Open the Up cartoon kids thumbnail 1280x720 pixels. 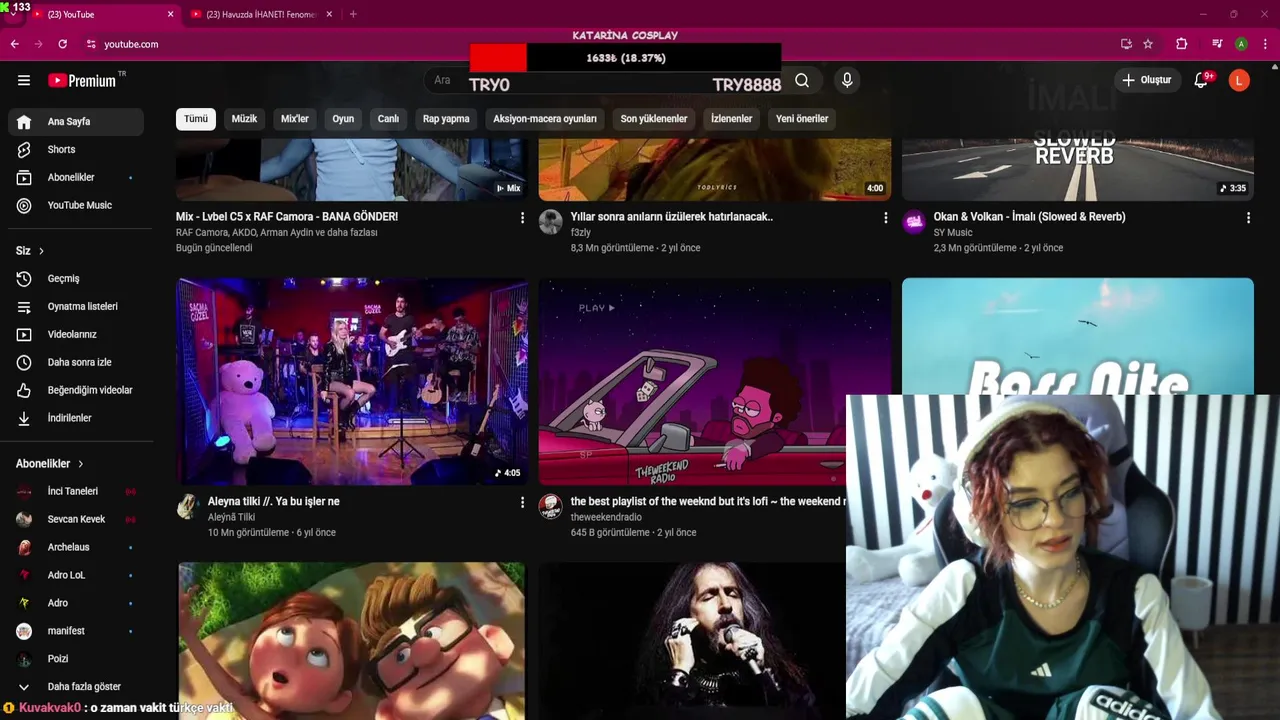click(352, 641)
